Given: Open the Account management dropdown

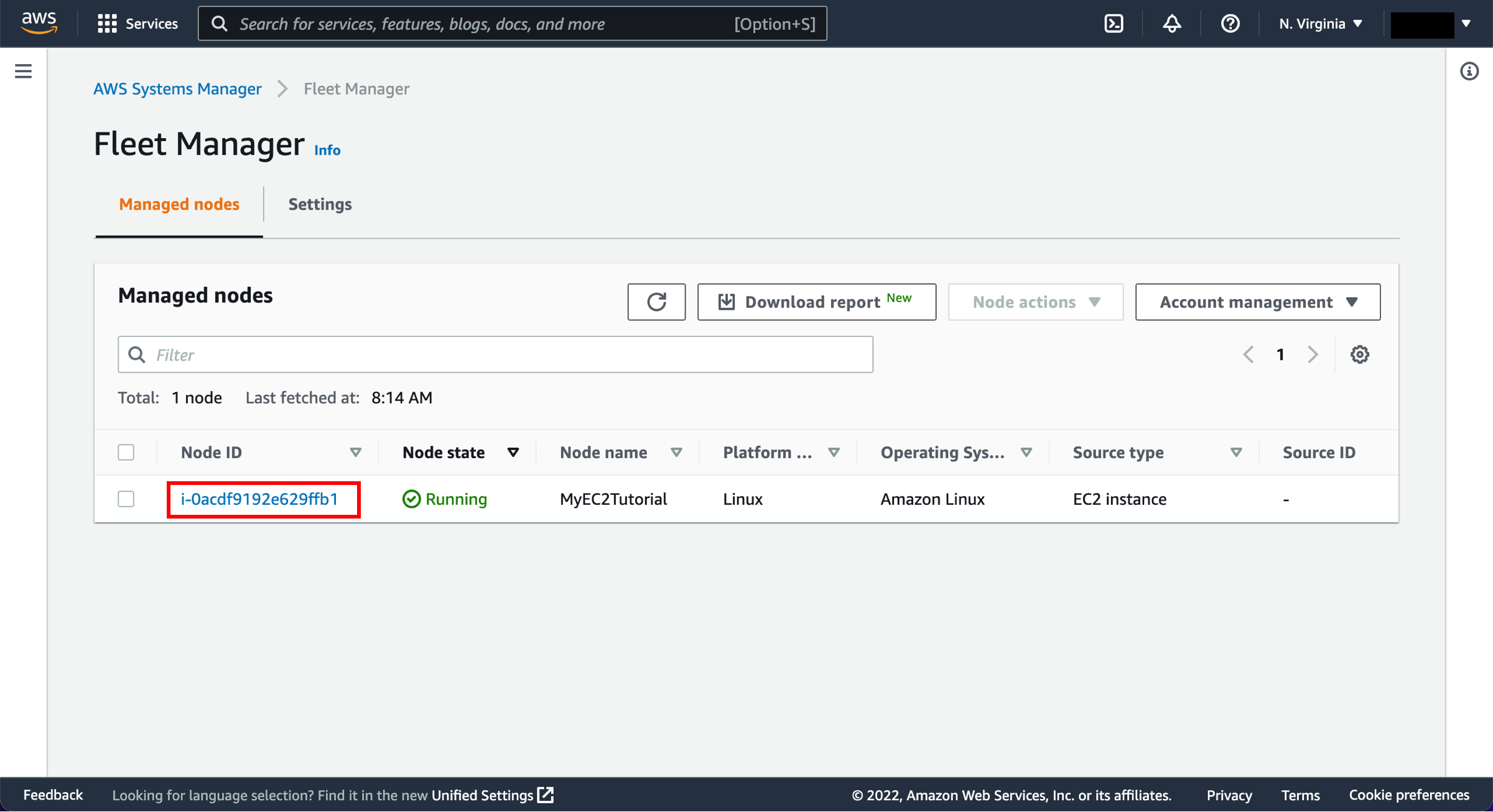Looking at the screenshot, I should point(1258,302).
